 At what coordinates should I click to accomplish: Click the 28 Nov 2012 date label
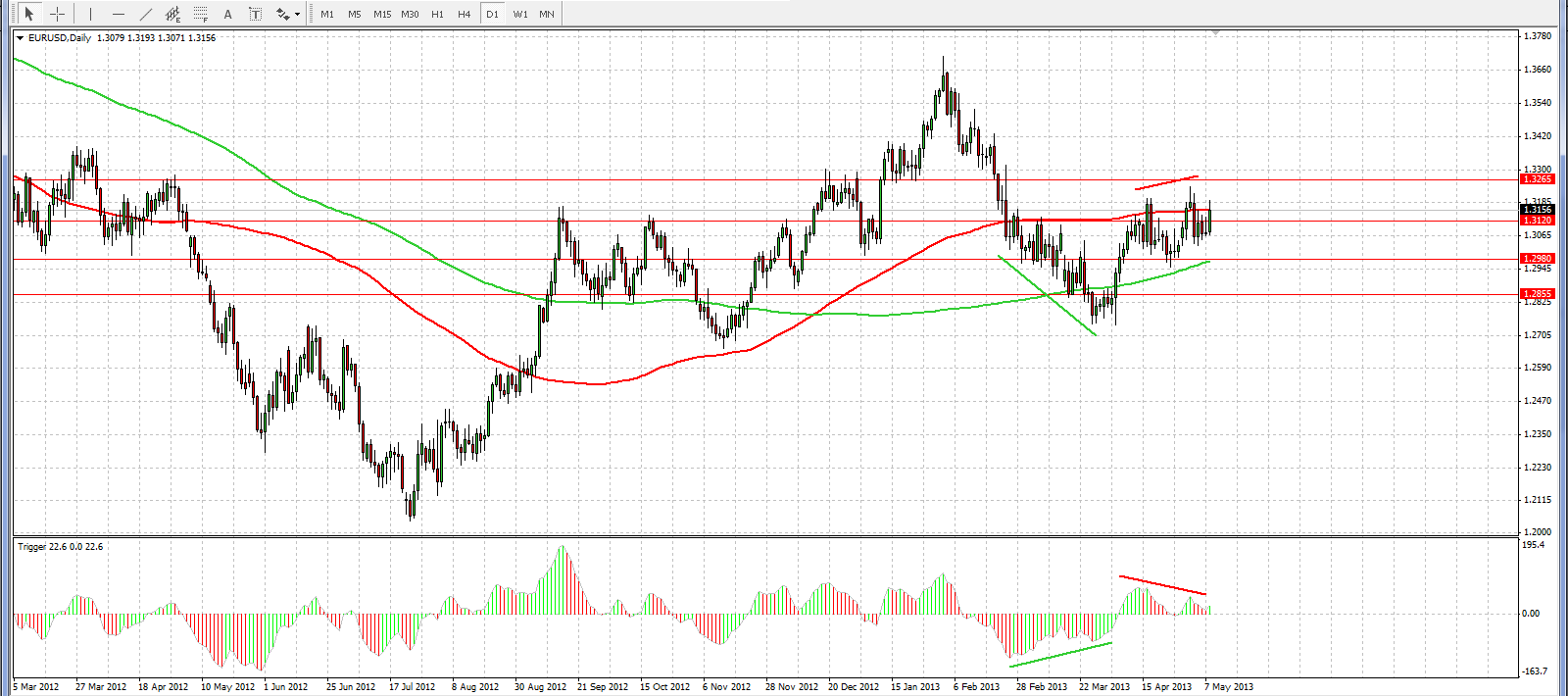click(x=792, y=687)
